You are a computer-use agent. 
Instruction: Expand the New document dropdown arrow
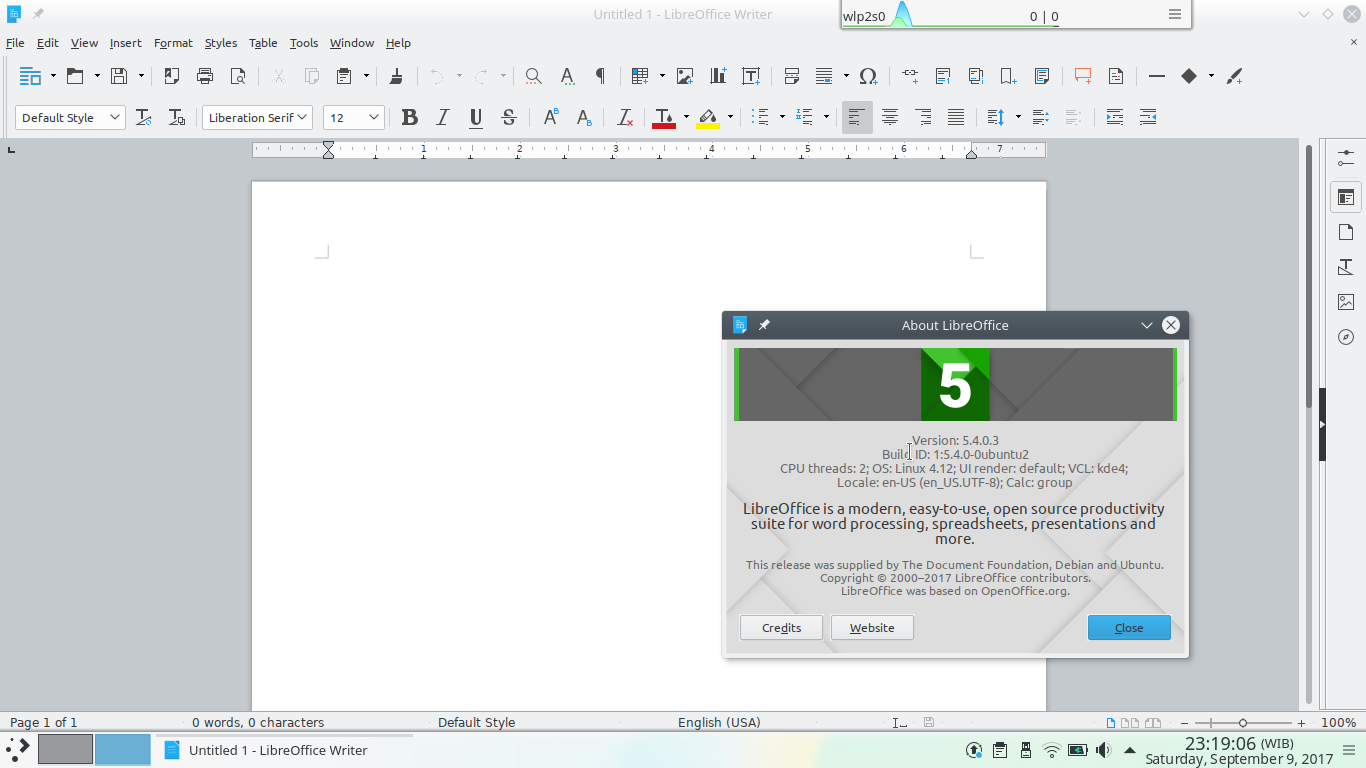(x=52, y=76)
